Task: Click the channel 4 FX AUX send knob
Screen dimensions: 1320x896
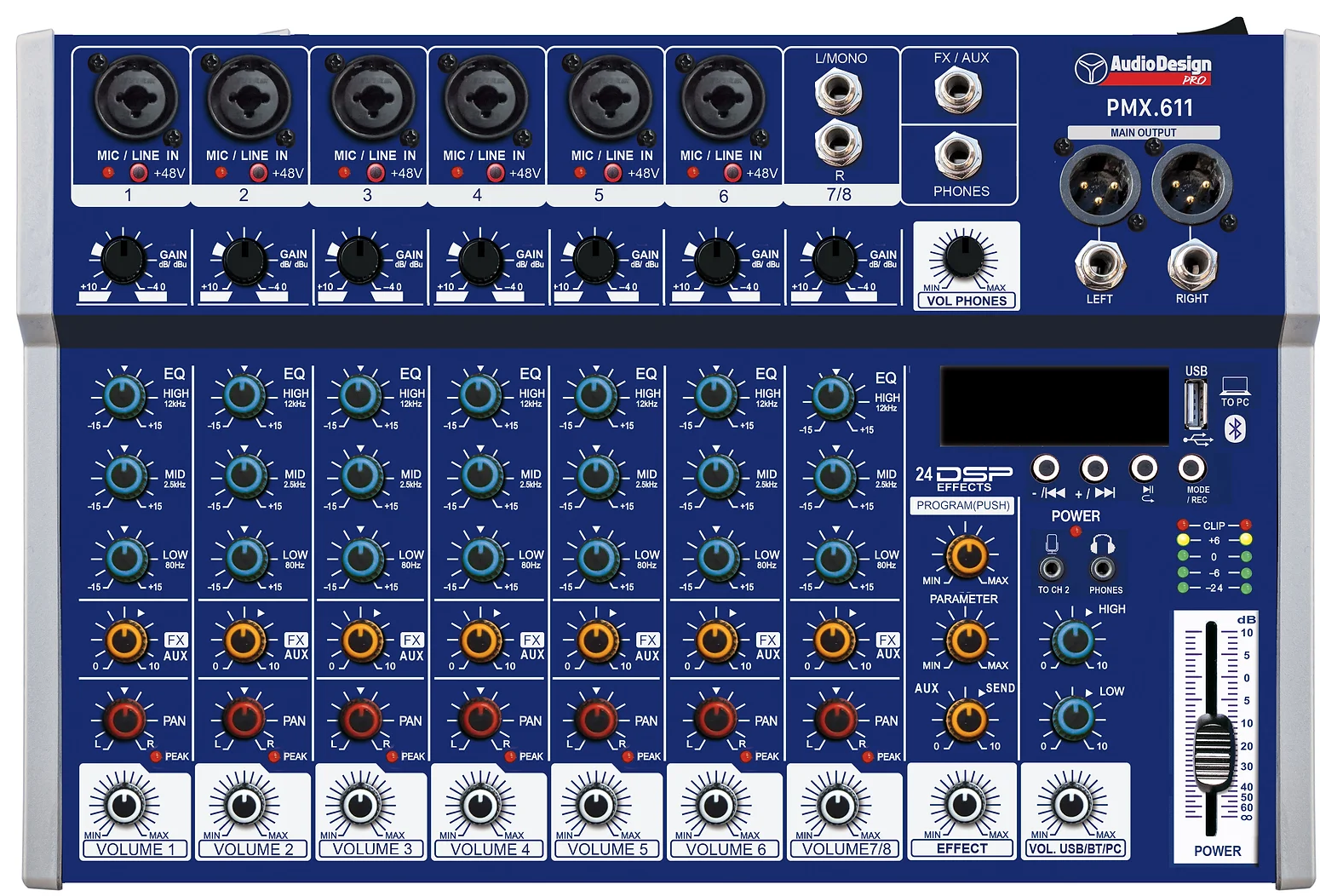Action: 481,640
